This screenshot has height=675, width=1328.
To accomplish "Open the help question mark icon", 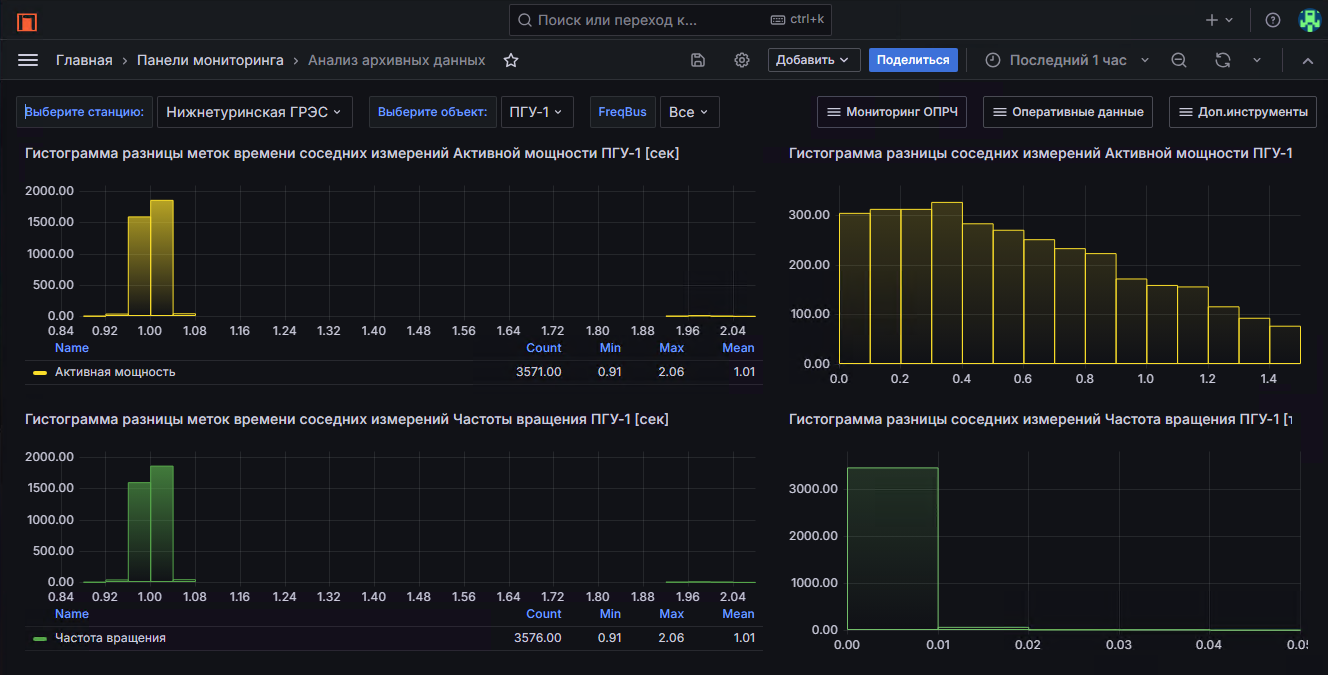I will 1273,20.
